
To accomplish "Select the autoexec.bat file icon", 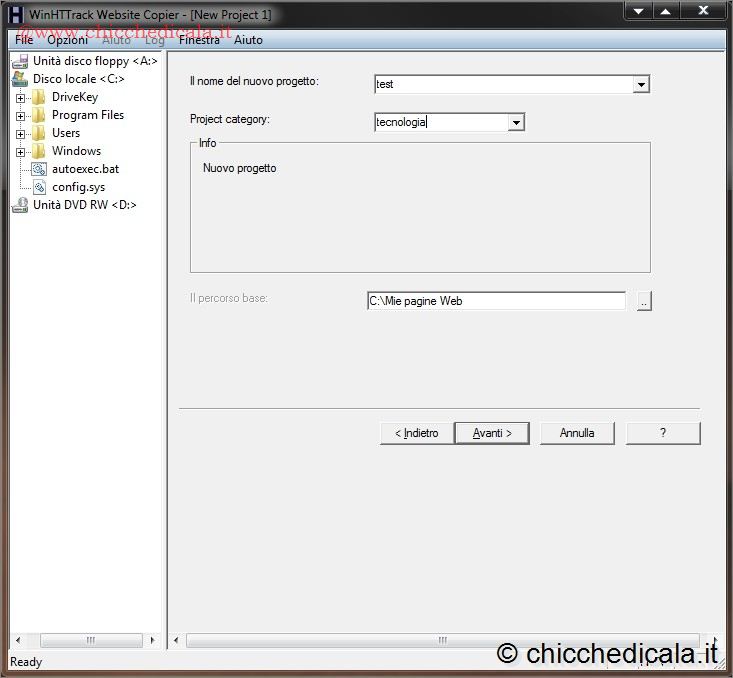I will click(38, 169).
